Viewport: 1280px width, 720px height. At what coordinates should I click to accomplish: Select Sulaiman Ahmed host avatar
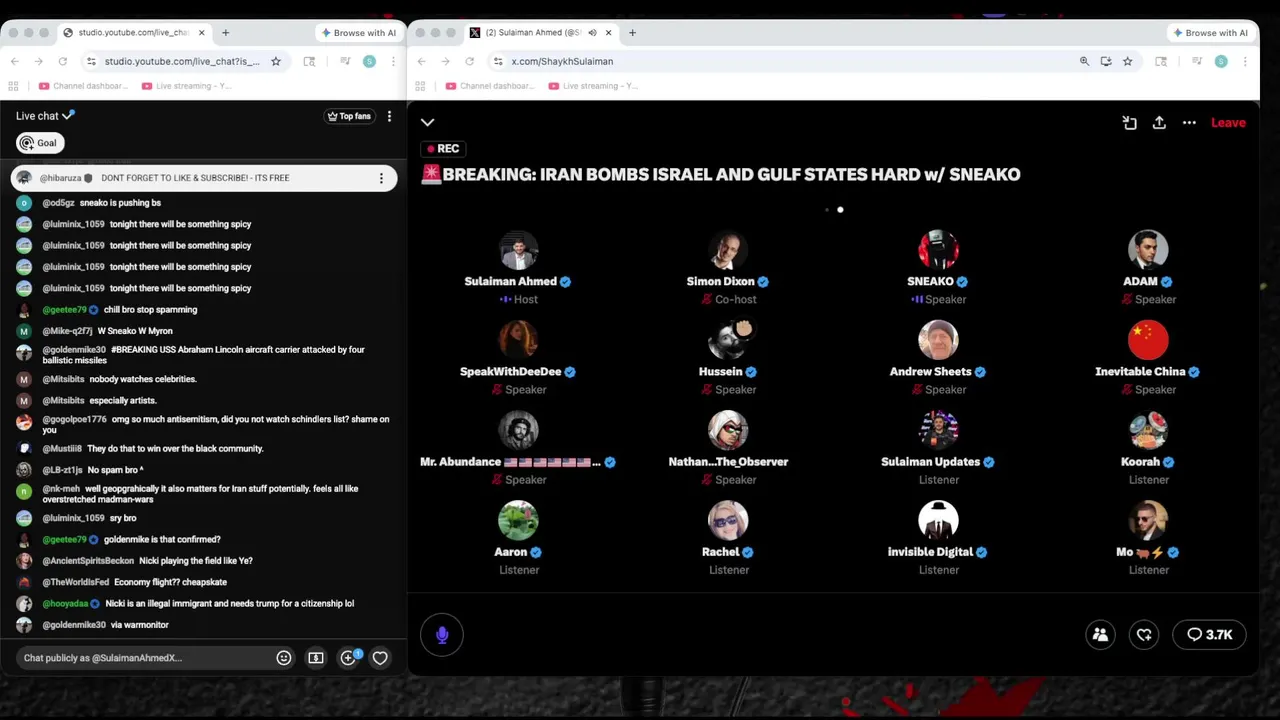click(x=518, y=250)
